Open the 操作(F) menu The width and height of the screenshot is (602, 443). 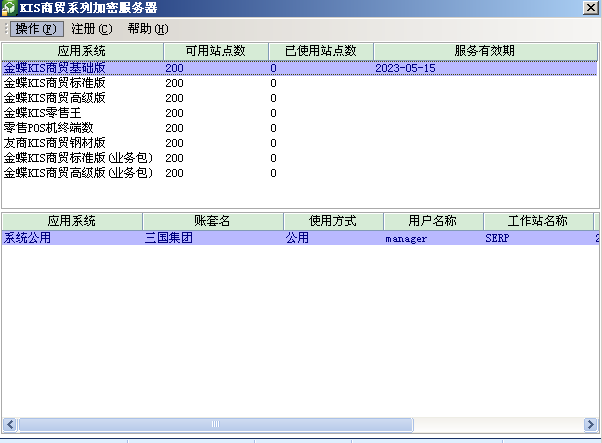pyautogui.click(x=36, y=29)
